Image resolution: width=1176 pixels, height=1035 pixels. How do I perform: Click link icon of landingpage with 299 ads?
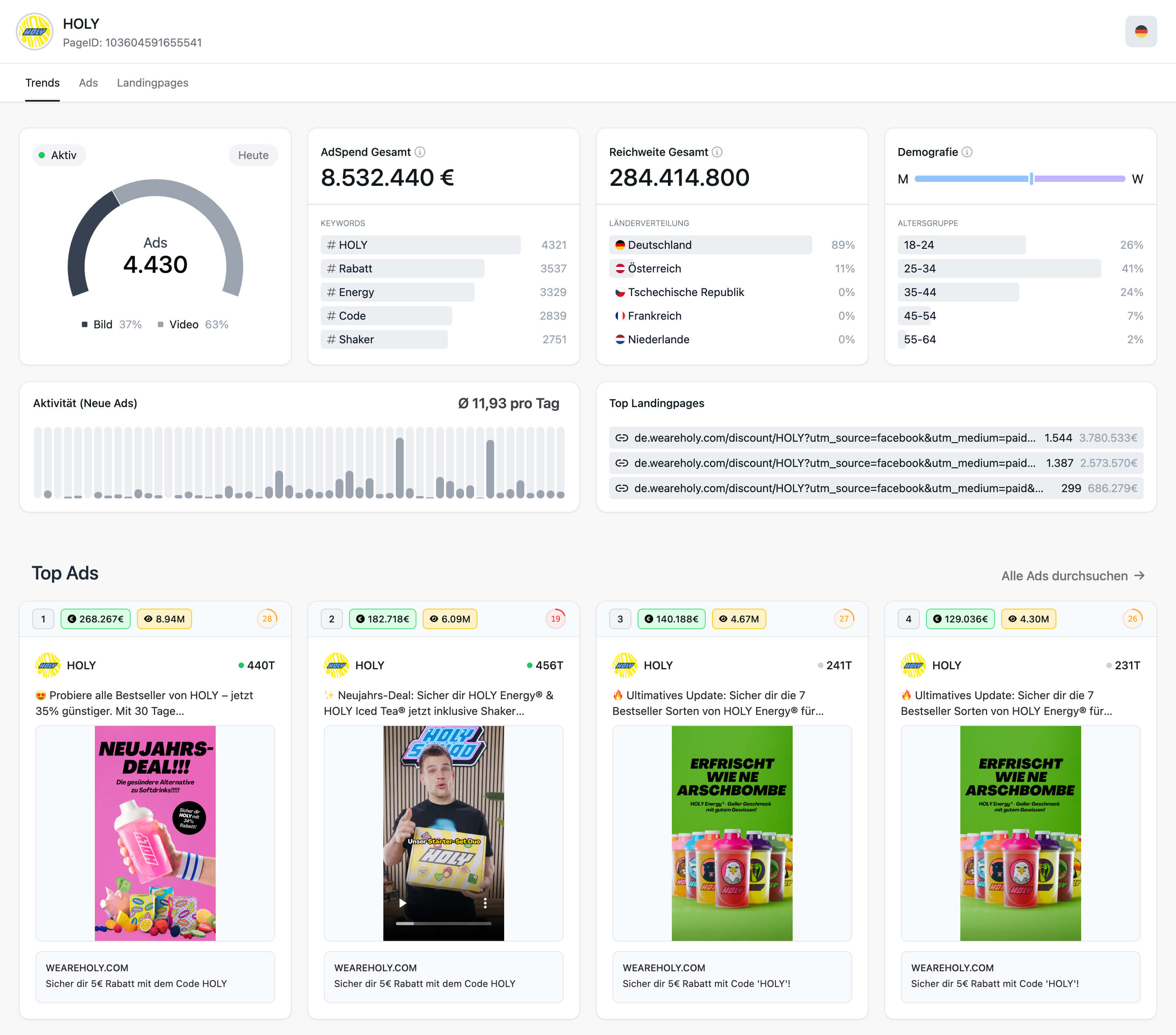tap(621, 489)
